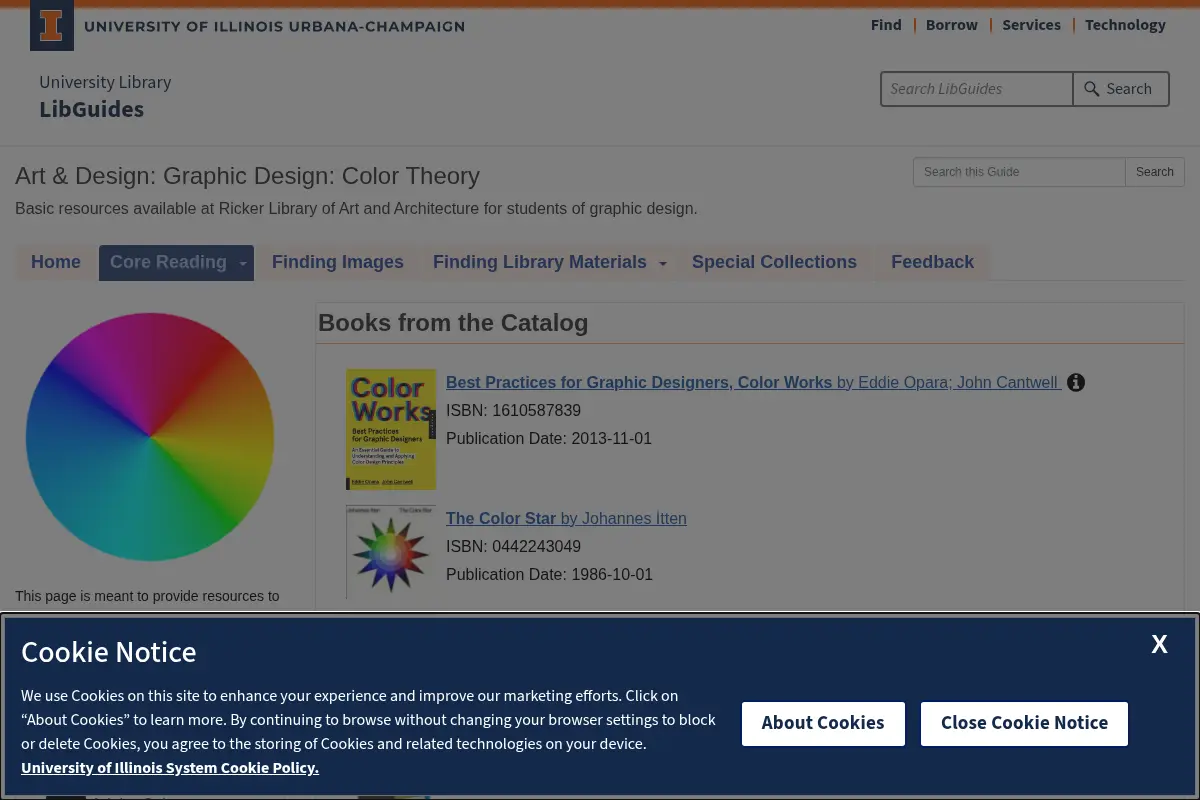Open The Color Star by Johannes Itten link
The width and height of the screenshot is (1200, 800).
coord(566,518)
